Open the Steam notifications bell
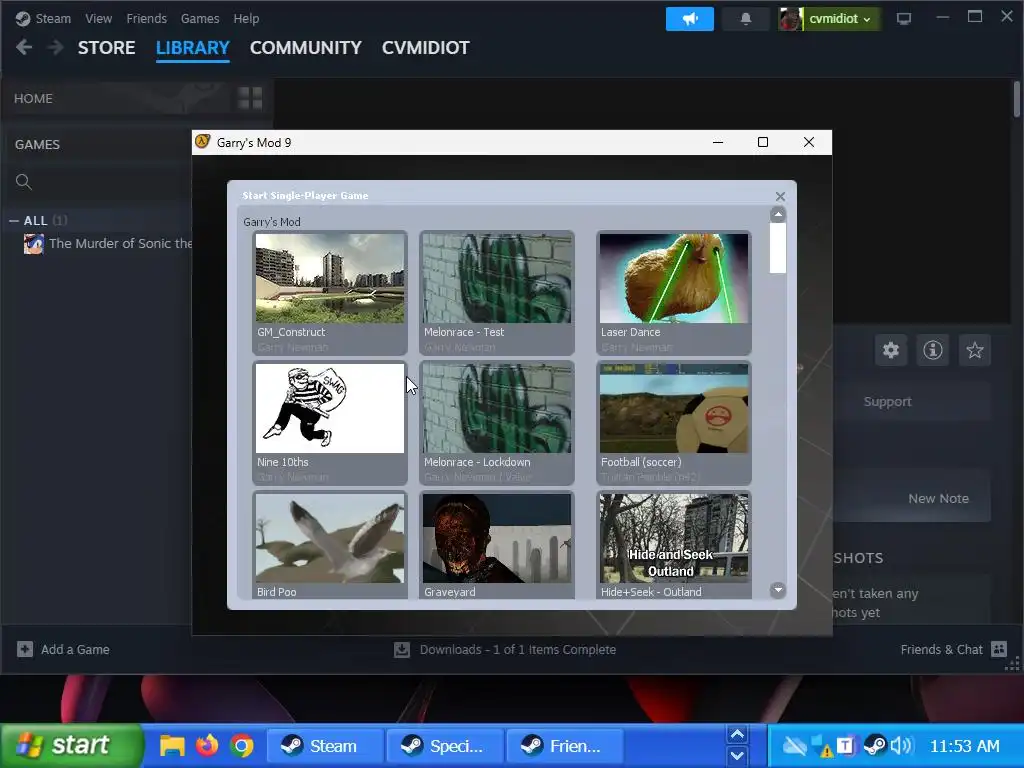Viewport: 1024px width, 768px height. [746, 19]
